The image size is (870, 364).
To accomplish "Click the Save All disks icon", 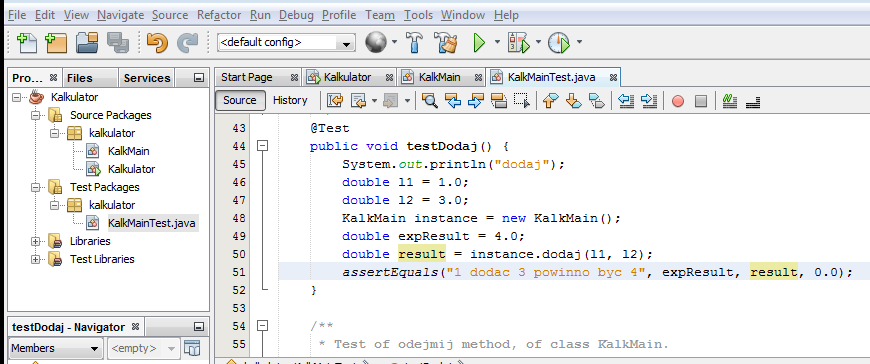I will (118, 42).
